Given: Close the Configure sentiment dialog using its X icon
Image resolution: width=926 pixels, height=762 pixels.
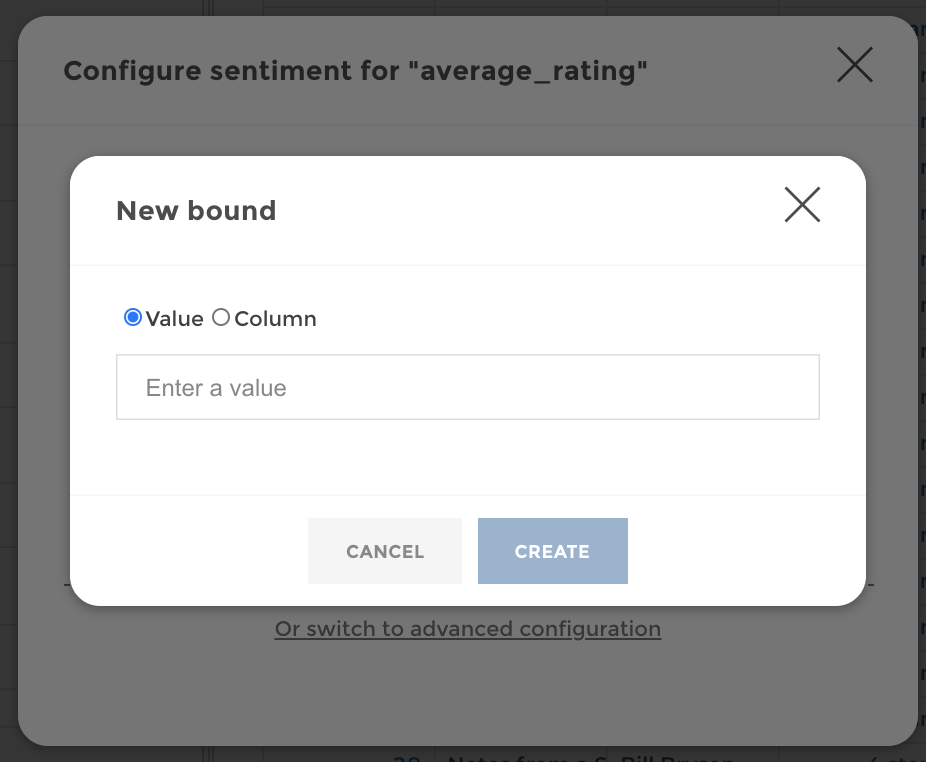Looking at the screenshot, I should [854, 65].
